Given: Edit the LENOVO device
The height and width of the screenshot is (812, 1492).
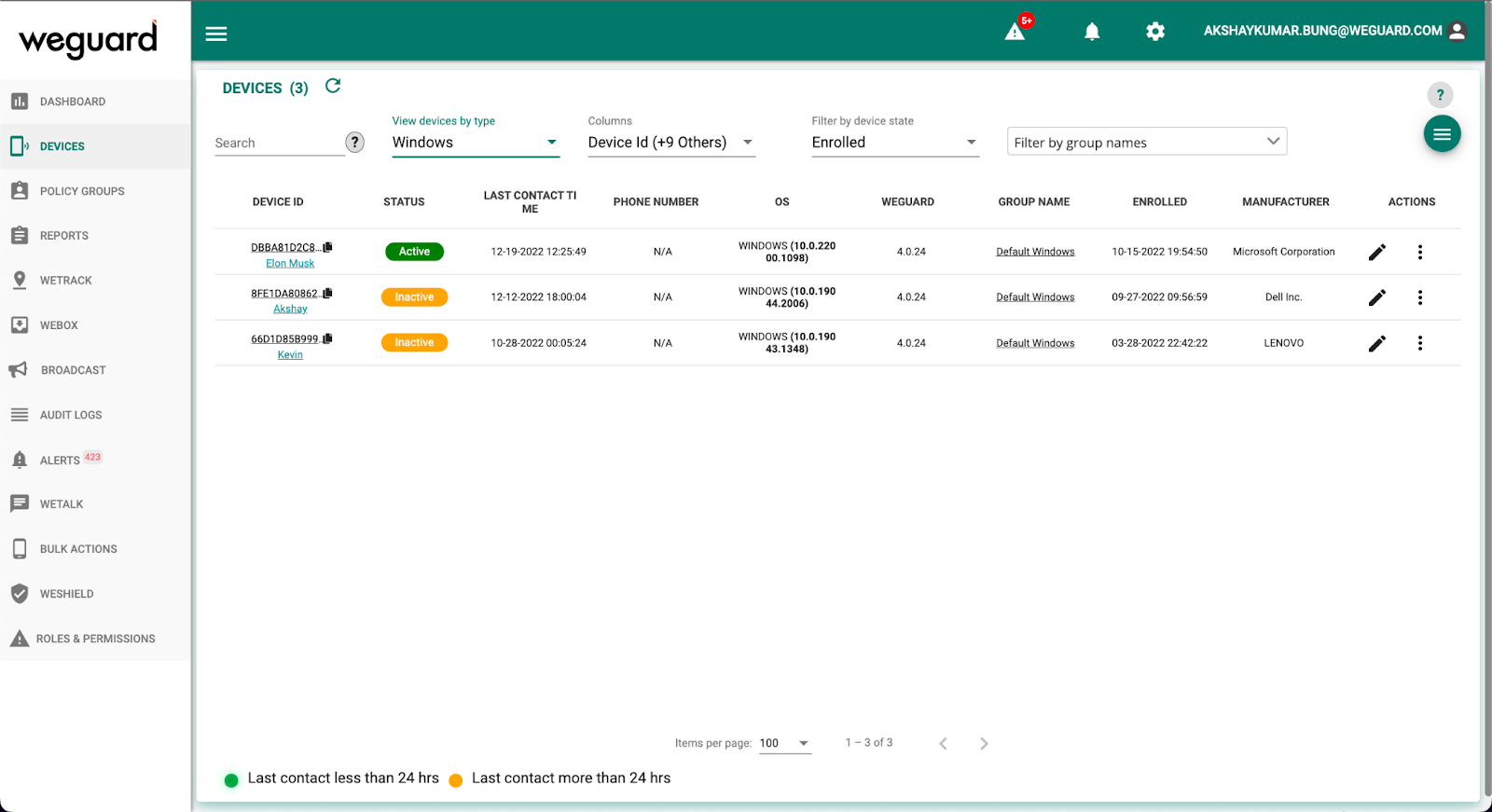Looking at the screenshot, I should (x=1377, y=343).
